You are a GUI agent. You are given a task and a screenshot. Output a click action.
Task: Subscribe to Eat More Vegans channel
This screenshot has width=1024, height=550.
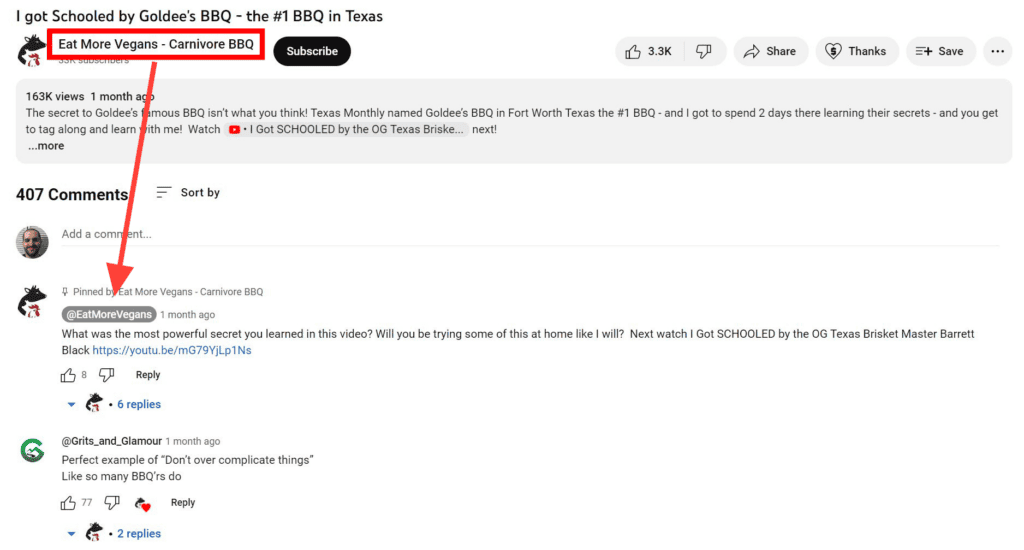coord(312,52)
